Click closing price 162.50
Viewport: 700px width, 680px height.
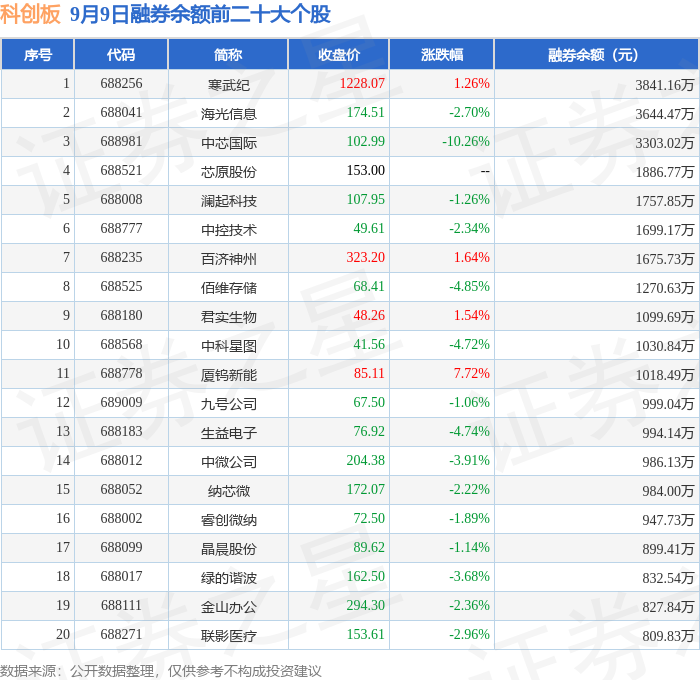point(366,577)
